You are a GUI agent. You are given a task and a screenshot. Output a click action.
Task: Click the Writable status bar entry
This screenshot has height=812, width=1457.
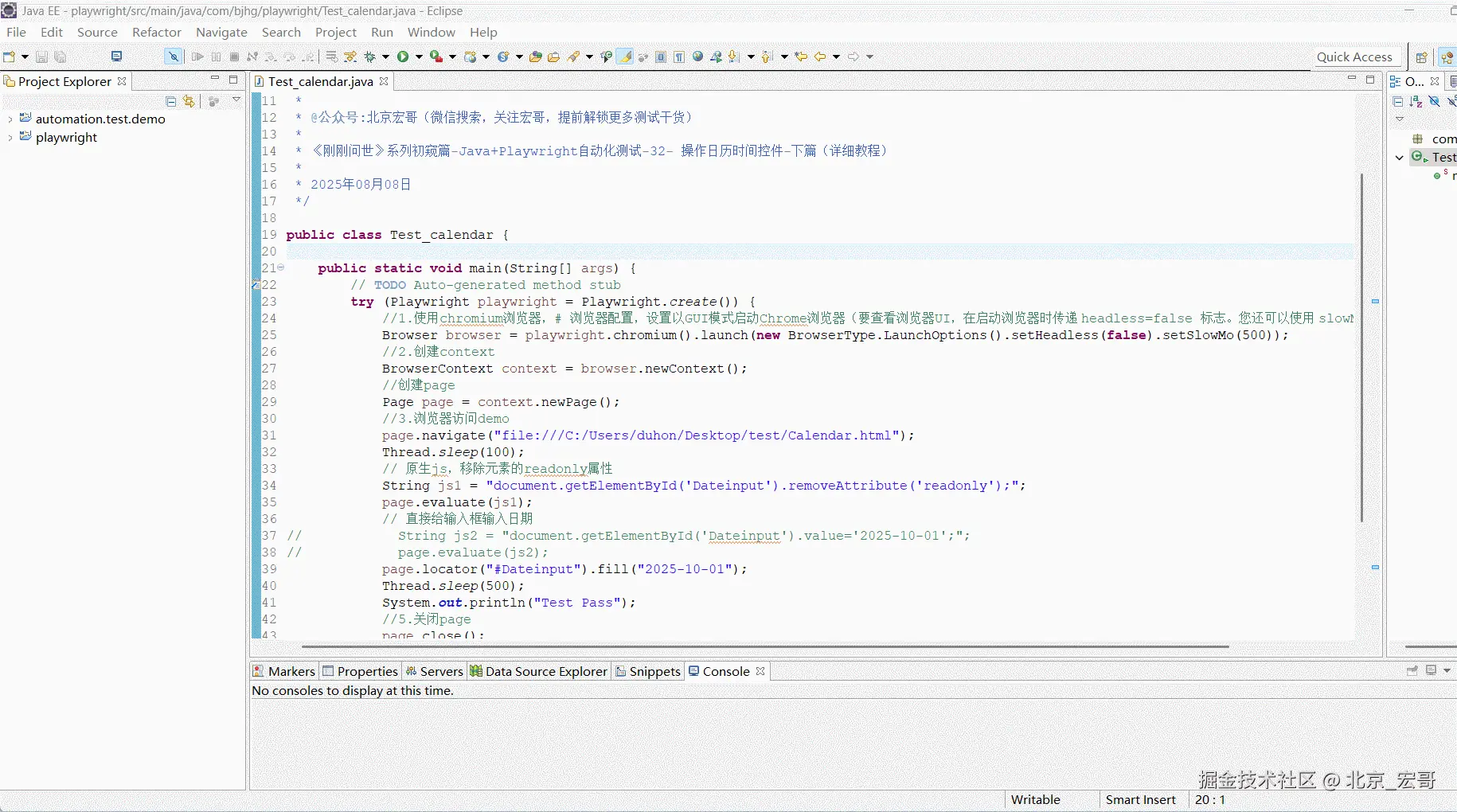coord(1035,799)
